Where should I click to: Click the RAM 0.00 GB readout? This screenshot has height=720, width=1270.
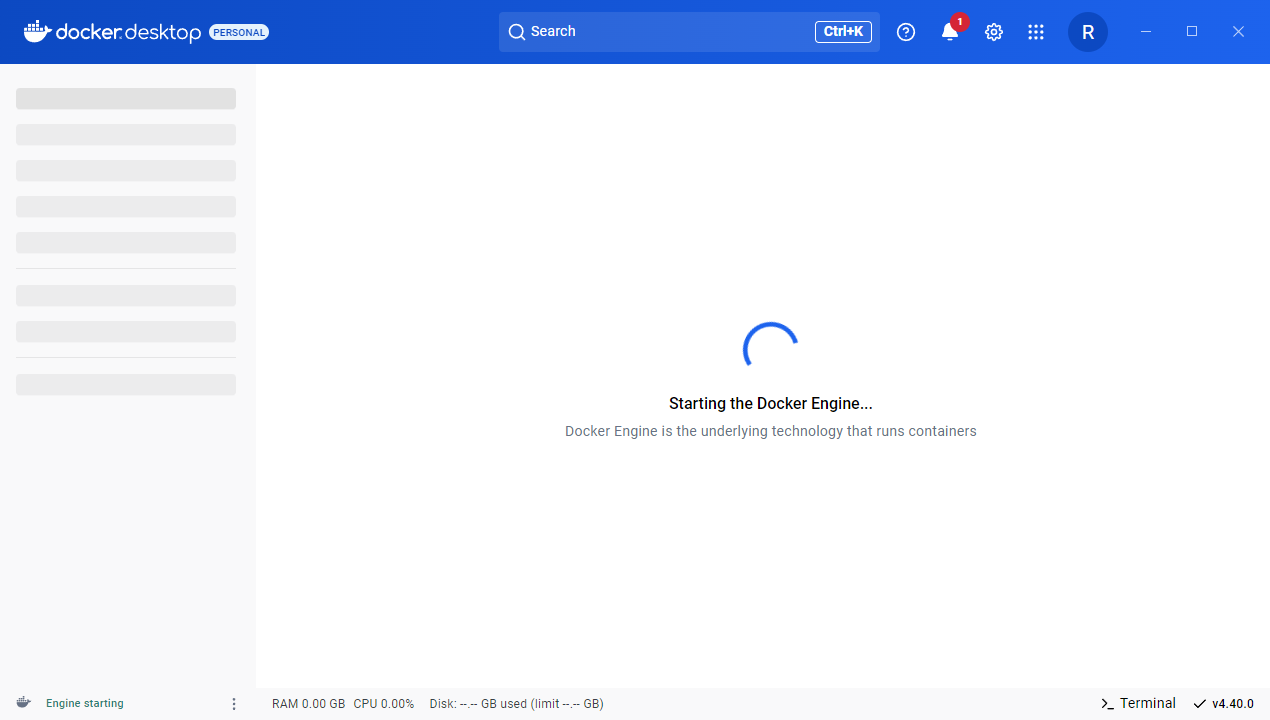pos(308,704)
